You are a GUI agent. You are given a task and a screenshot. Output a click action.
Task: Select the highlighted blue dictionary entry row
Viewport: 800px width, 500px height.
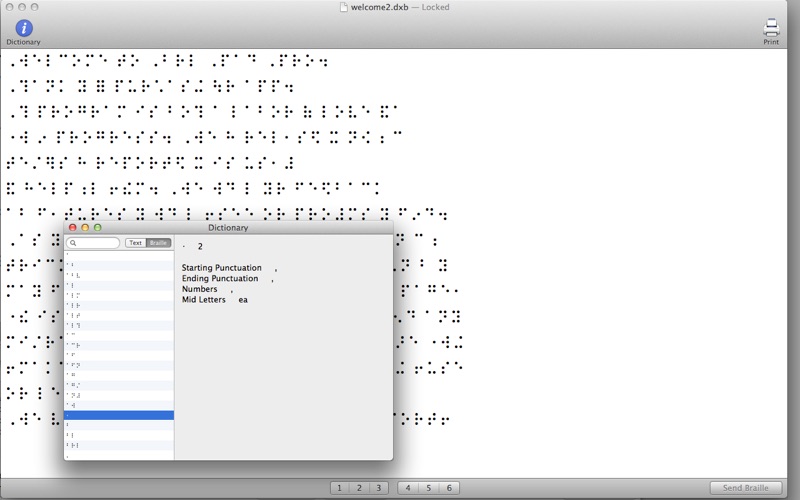pos(119,415)
